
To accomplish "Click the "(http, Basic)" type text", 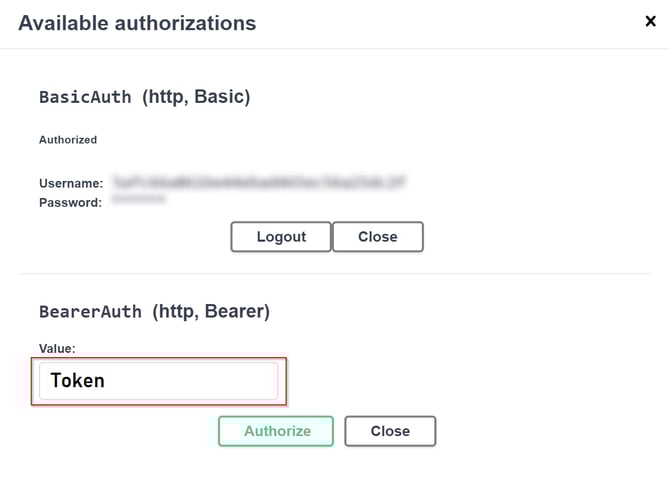I will coord(196,97).
